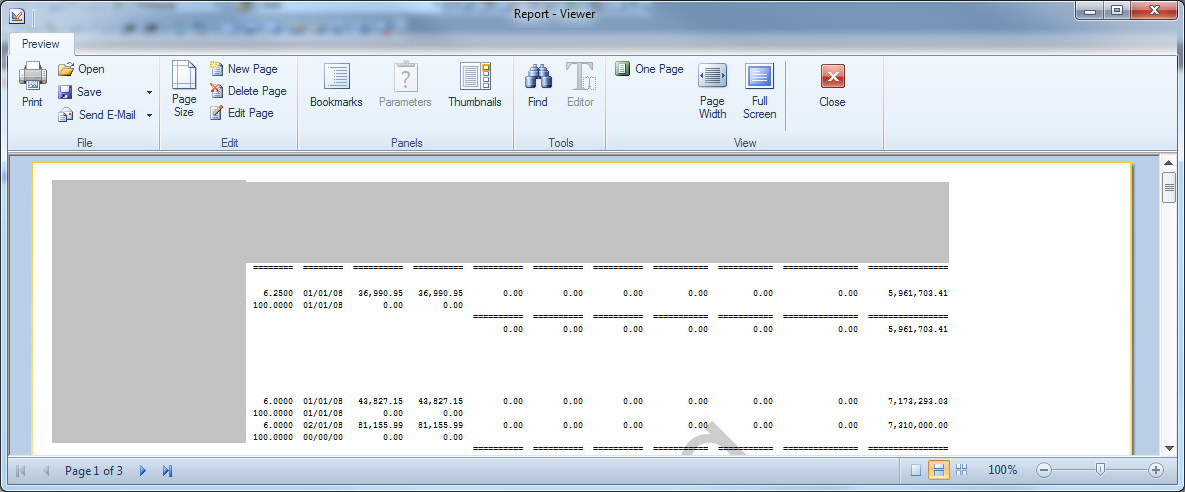Click Send E-Mail icon
The width and height of the screenshot is (1185, 492).
[x=66, y=115]
